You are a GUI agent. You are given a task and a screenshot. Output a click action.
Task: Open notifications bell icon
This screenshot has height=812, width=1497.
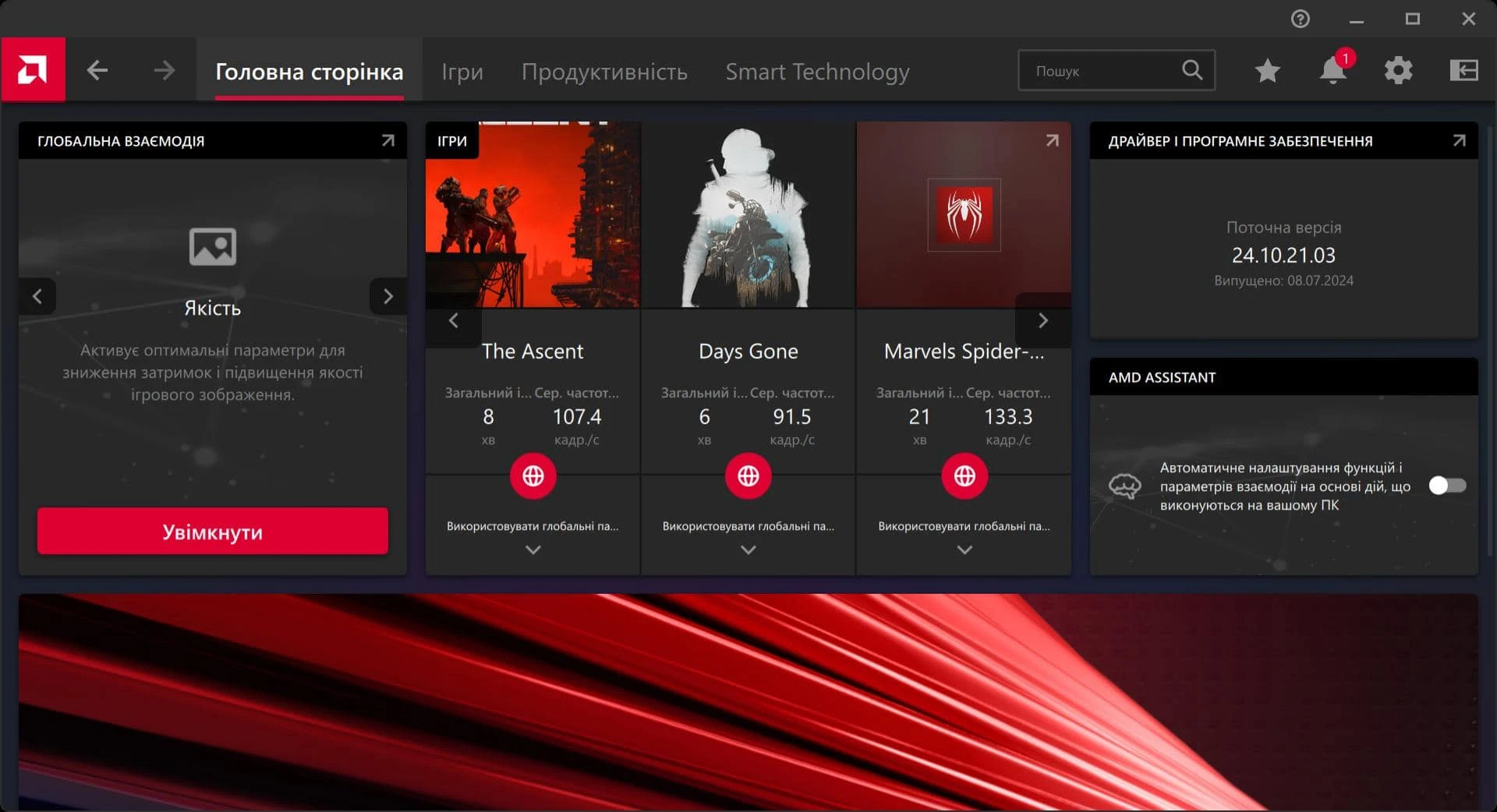click(1333, 71)
